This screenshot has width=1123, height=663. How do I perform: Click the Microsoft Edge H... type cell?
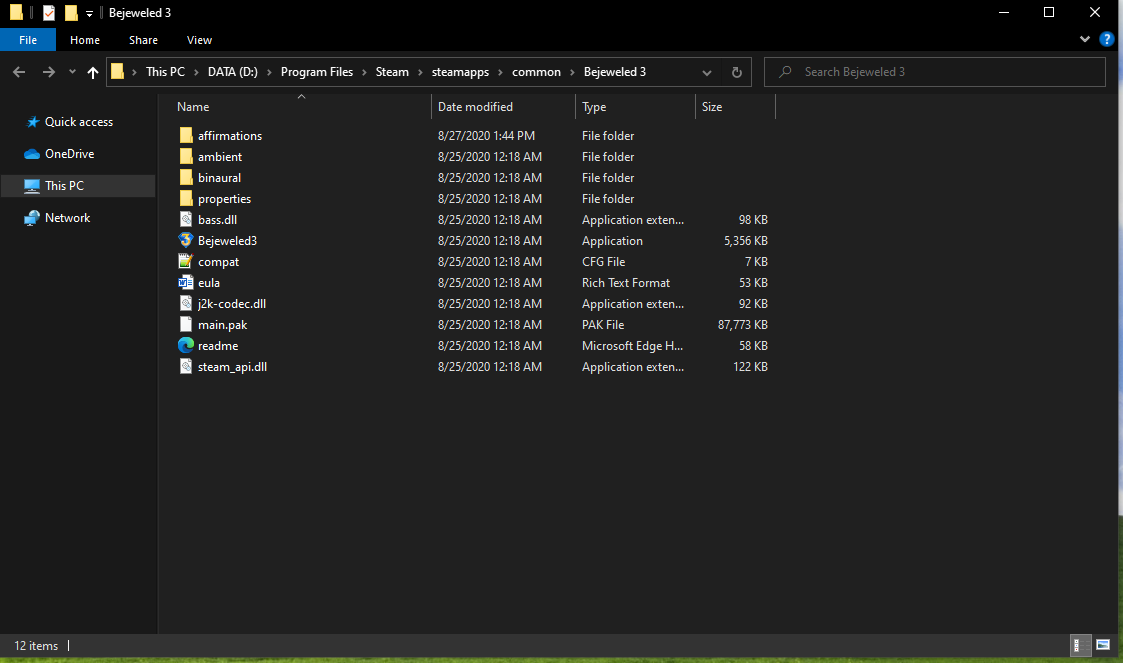632,346
